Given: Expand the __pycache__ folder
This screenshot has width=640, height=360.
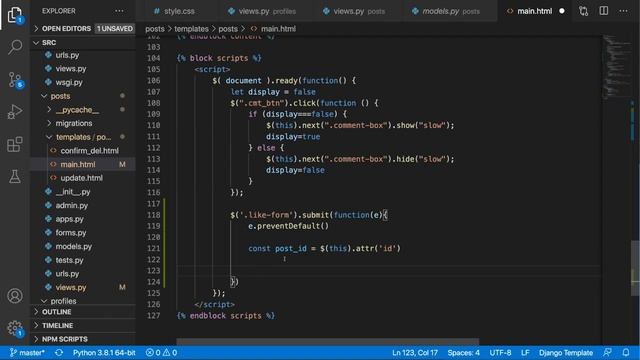Looking at the screenshot, I should [83, 110].
